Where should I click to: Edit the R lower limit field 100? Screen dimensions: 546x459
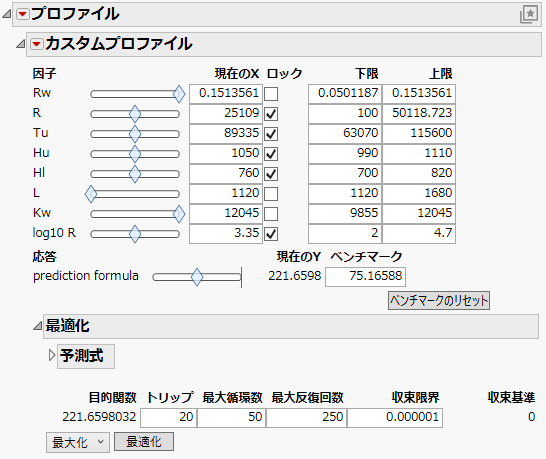[345, 114]
